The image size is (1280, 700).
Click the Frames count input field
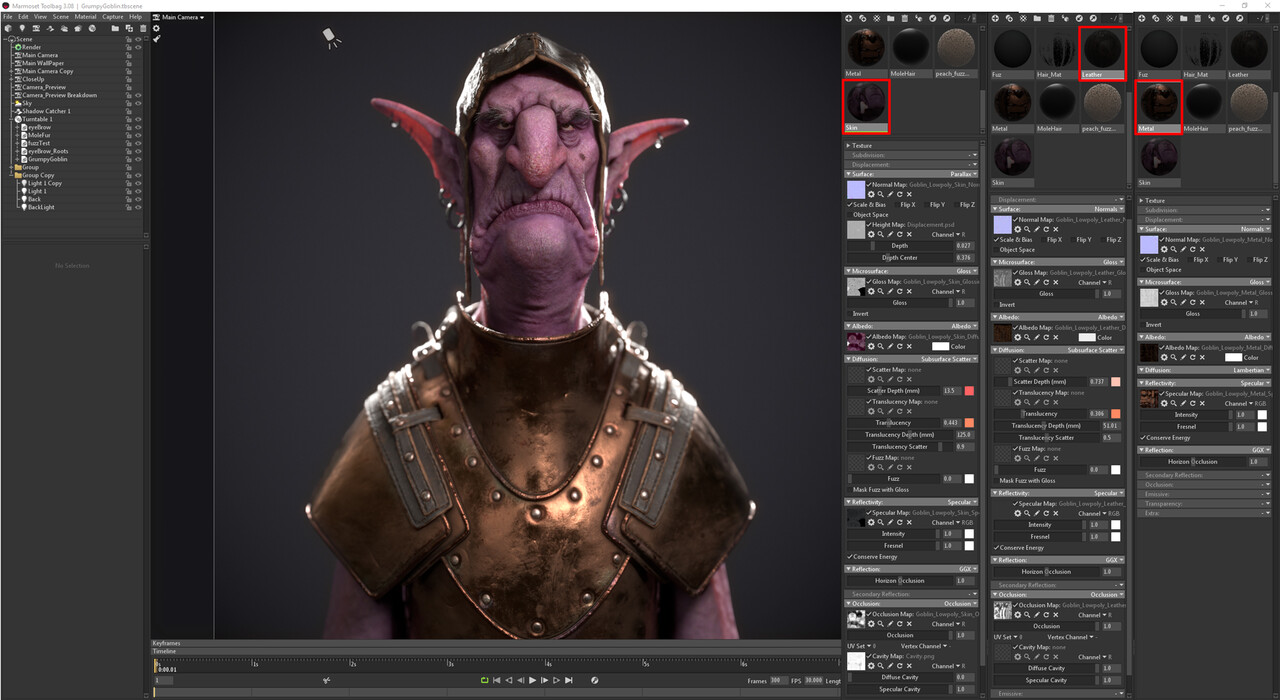click(x=778, y=680)
